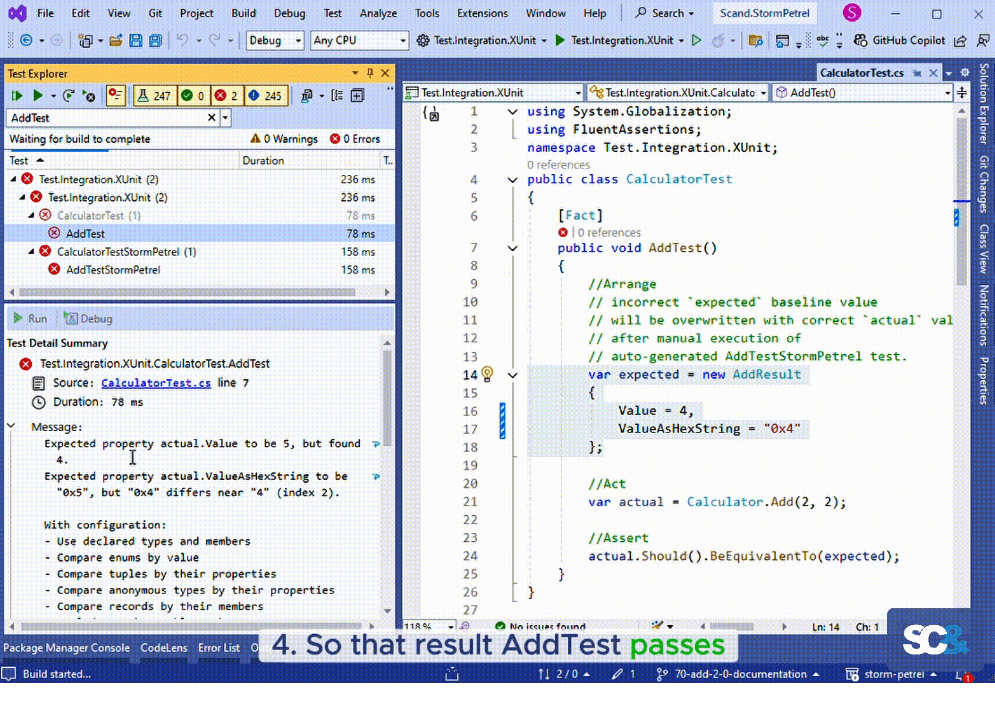Open the Debug configuration dropdown
Screen dimensions: 995x705
click(275, 41)
